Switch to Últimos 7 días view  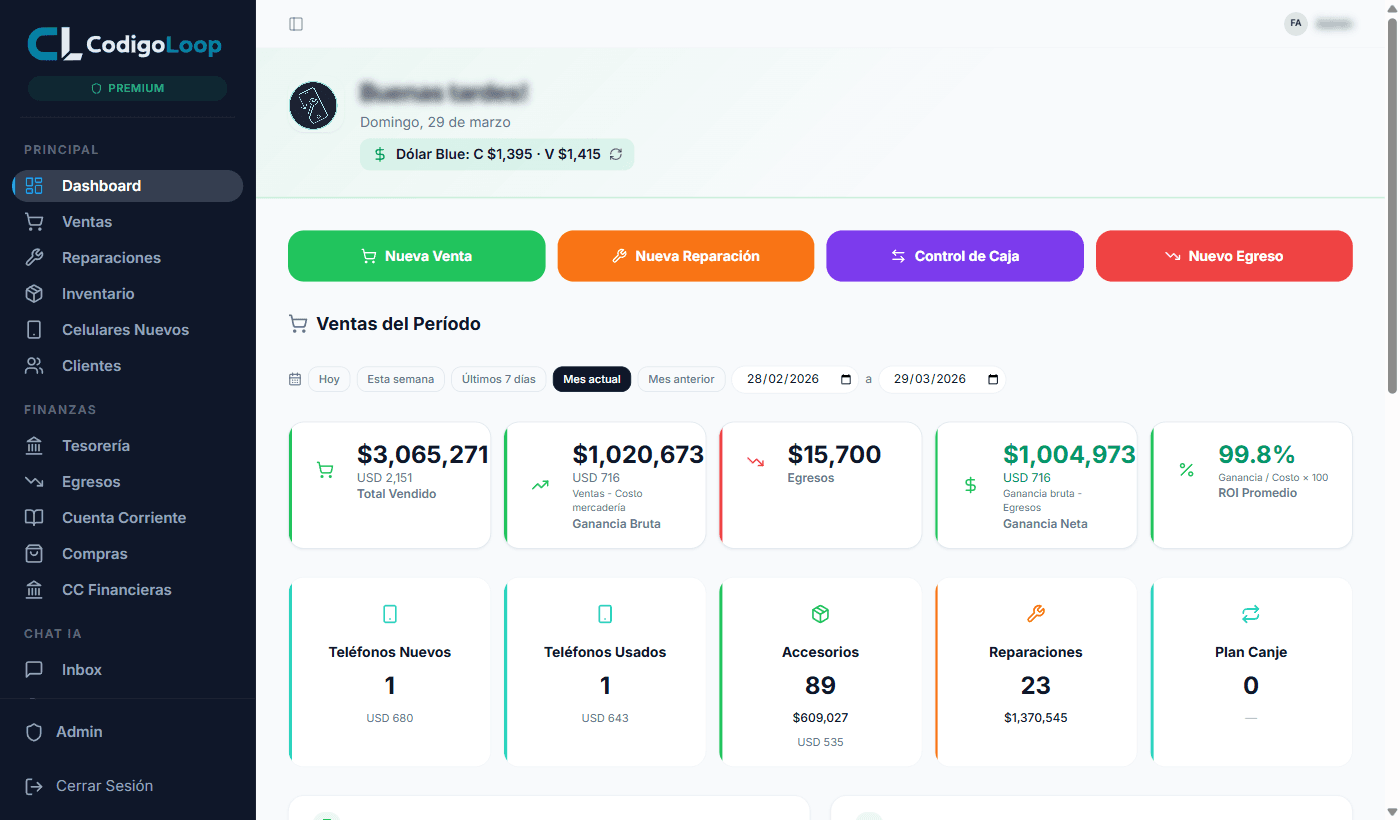click(x=498, y=379)
